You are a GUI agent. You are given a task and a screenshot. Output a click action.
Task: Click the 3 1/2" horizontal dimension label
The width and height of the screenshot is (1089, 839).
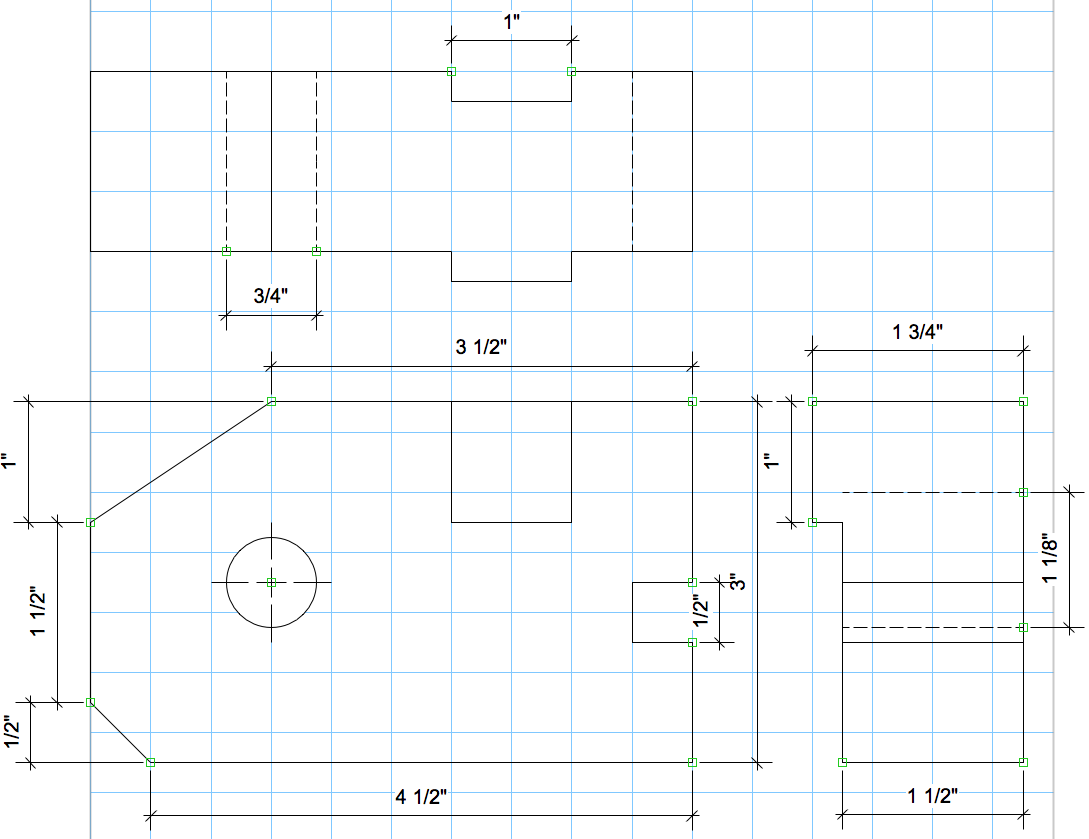[480, 348]
